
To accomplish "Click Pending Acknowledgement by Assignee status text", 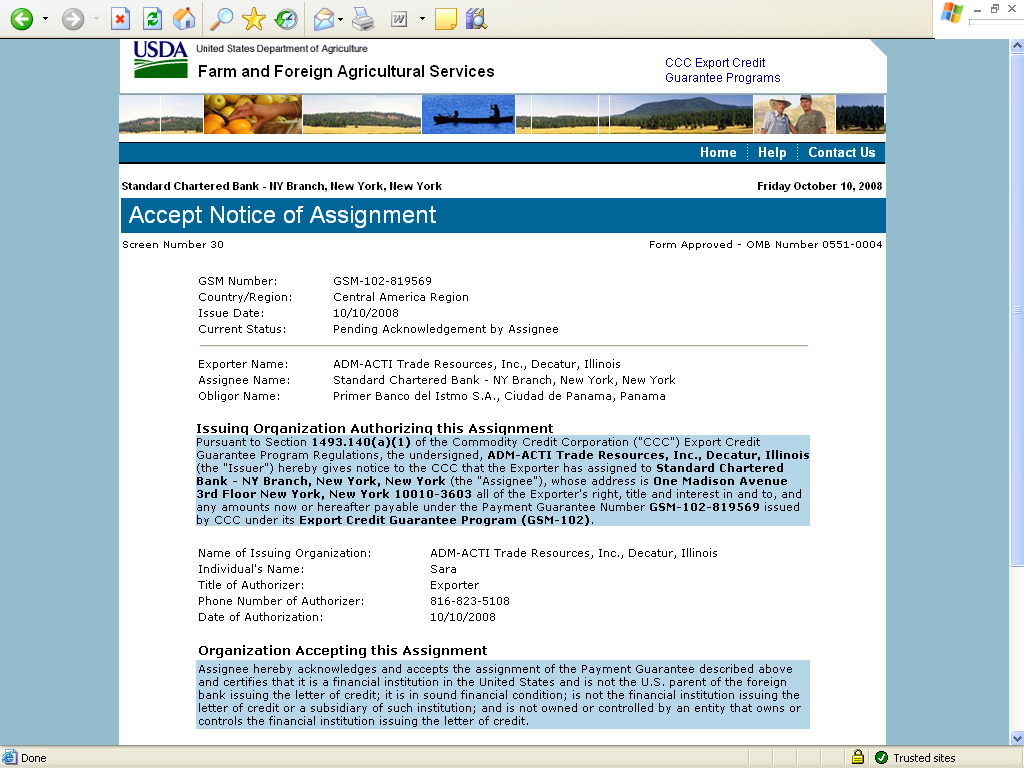I will click(445, 329).
